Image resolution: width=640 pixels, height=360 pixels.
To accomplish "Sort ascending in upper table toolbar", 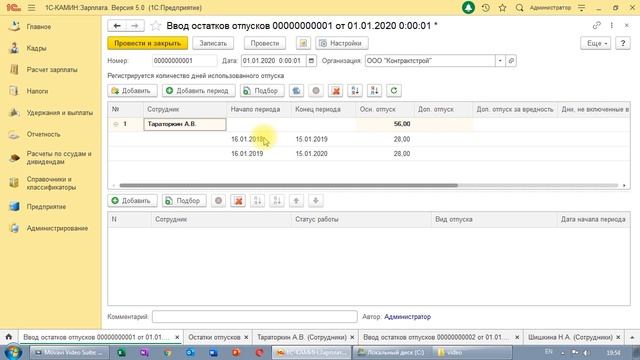I will [x=355, y=91].
